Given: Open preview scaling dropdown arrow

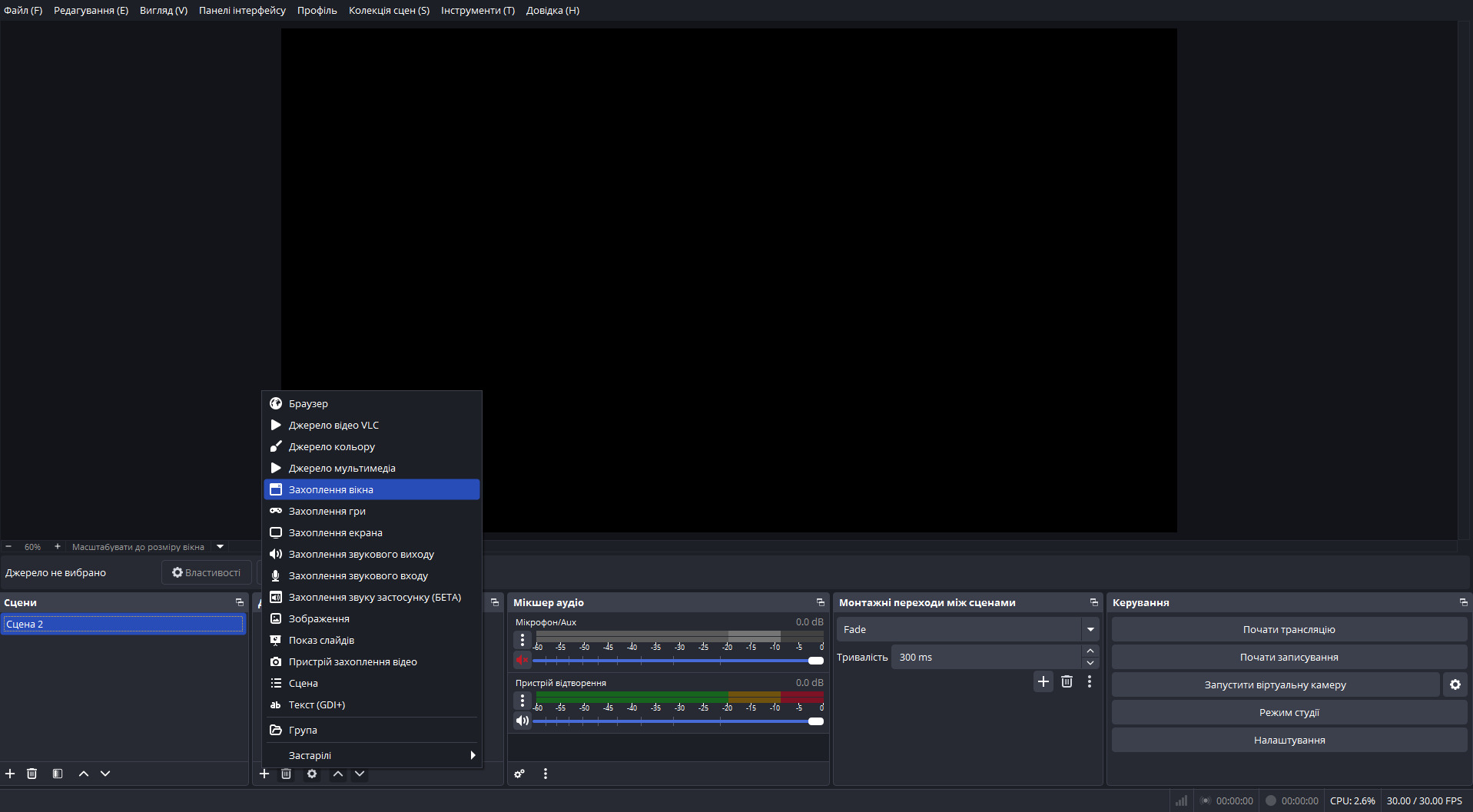Looking at the screenshot, I should (221, 547).
